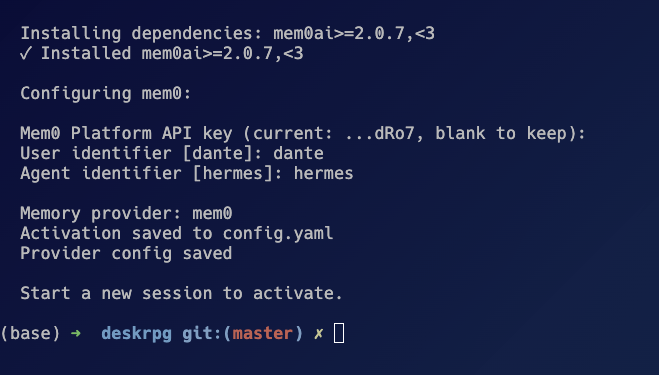Click the Mem0 Platform API key line
The width and height of the screenshot is (659, 375).
pyautogui.click(x=303, y=134)
